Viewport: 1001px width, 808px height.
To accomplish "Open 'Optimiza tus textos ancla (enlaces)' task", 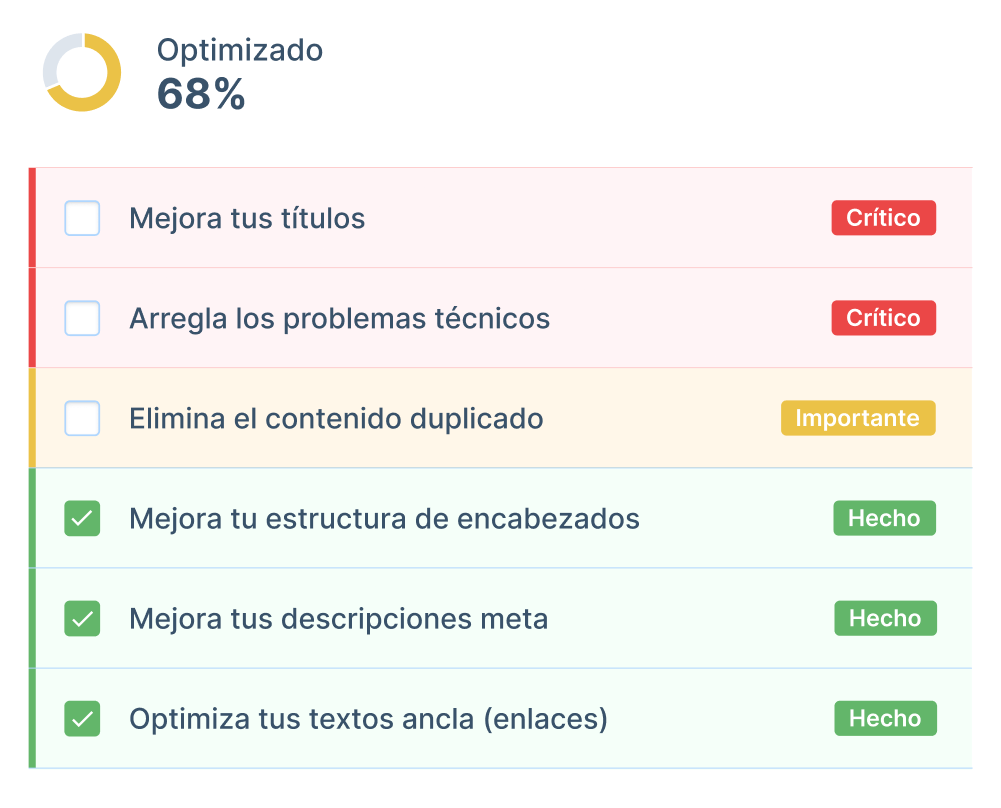I will (368, 718).
